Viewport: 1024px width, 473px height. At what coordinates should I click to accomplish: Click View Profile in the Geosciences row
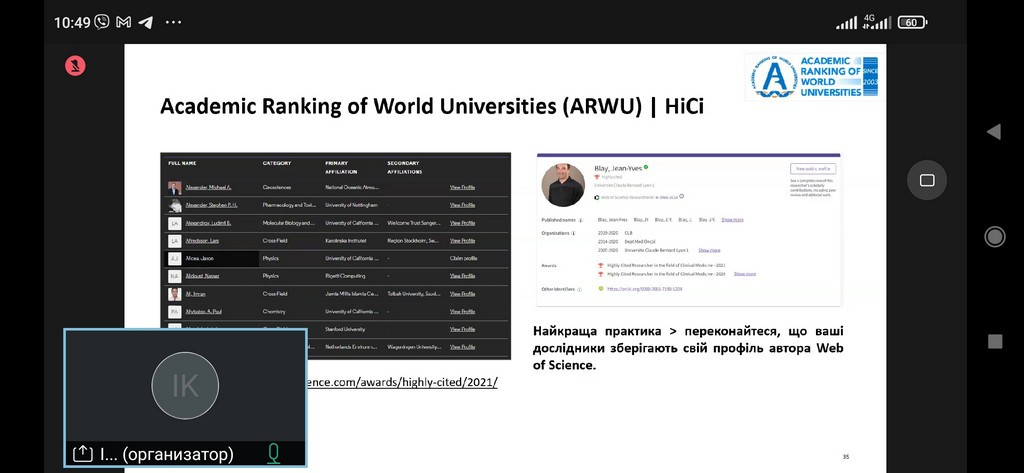point(462,188)
